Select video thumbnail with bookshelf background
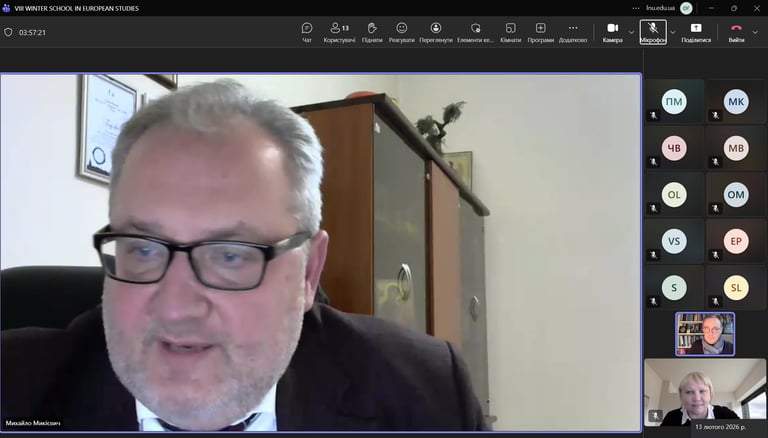 [x=705, y=334]
